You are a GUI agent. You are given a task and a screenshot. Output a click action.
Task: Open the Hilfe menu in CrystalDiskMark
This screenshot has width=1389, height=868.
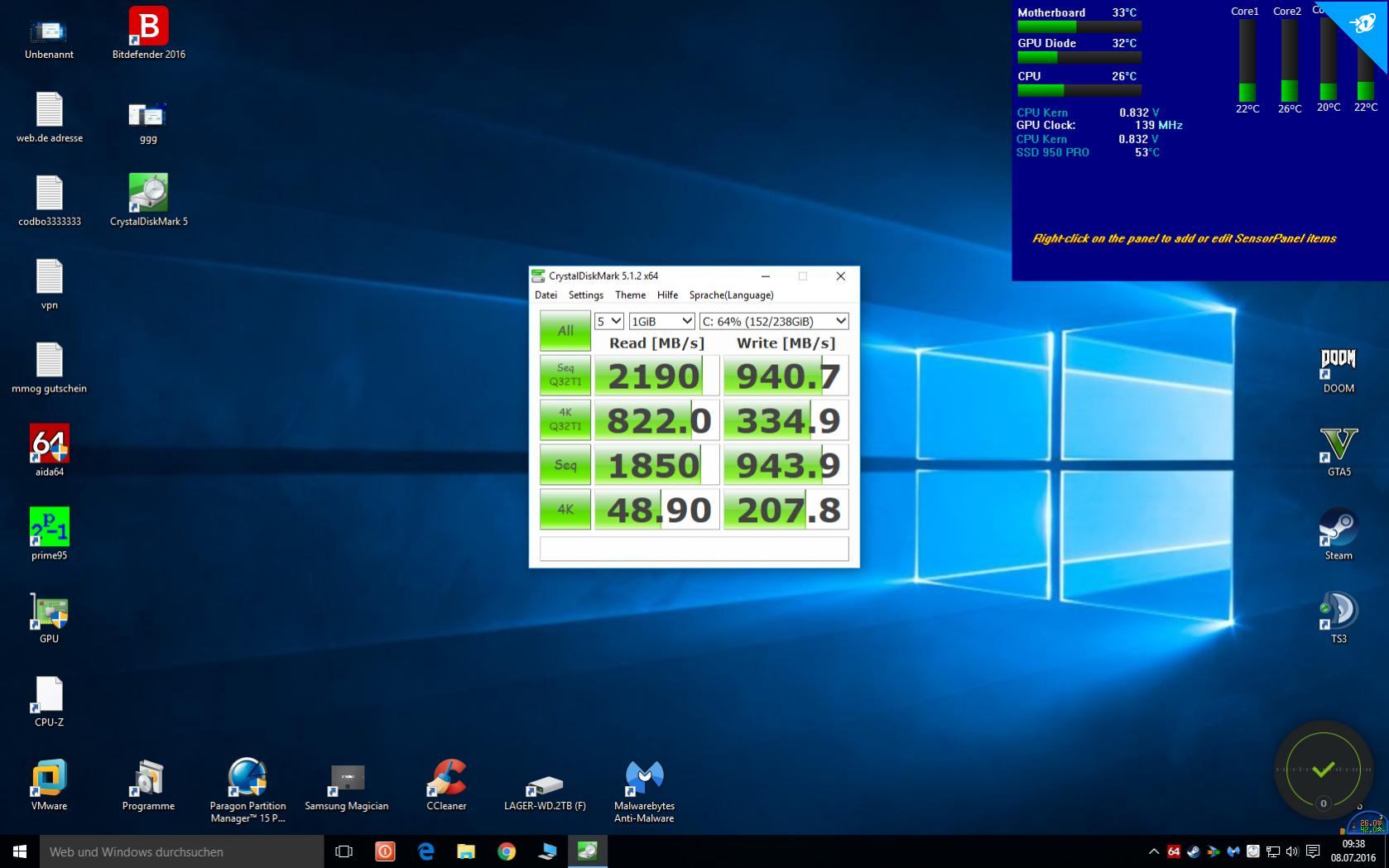(667, 295)
